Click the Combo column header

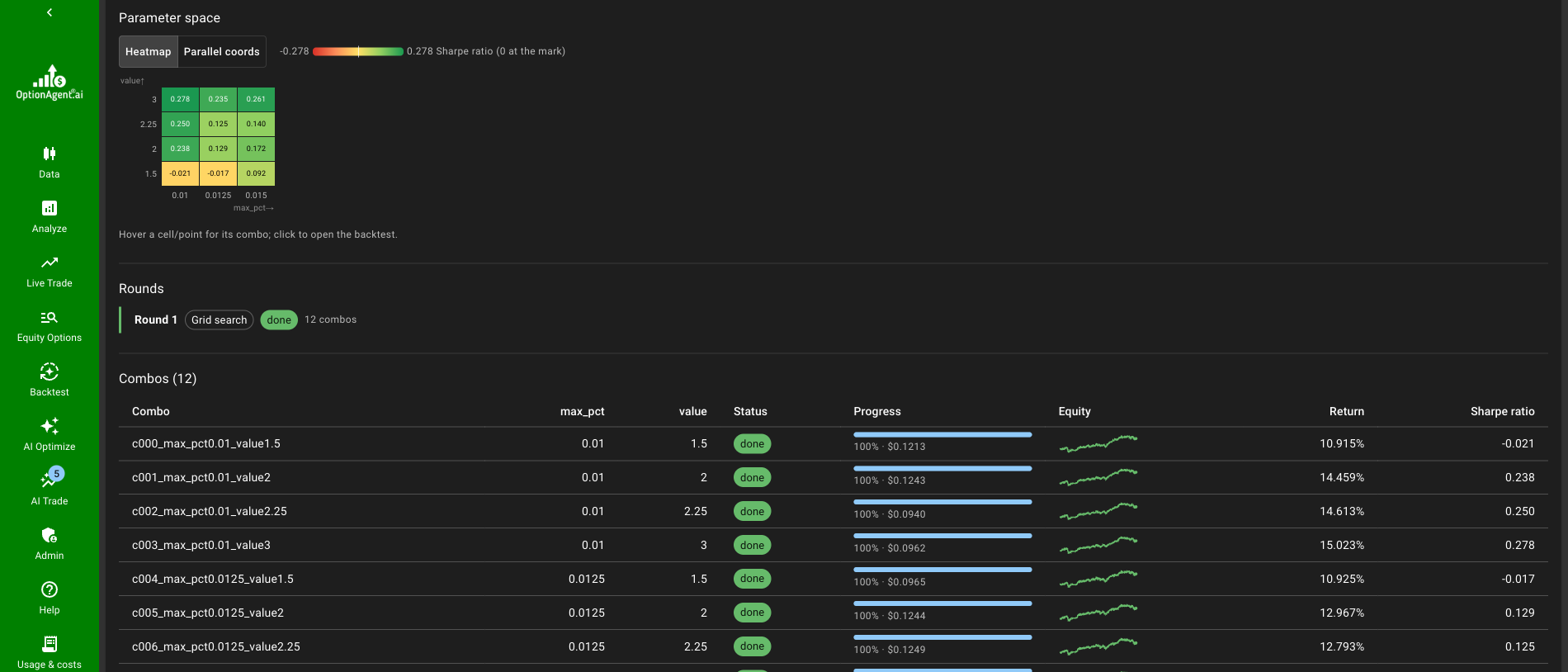(151, 411)
